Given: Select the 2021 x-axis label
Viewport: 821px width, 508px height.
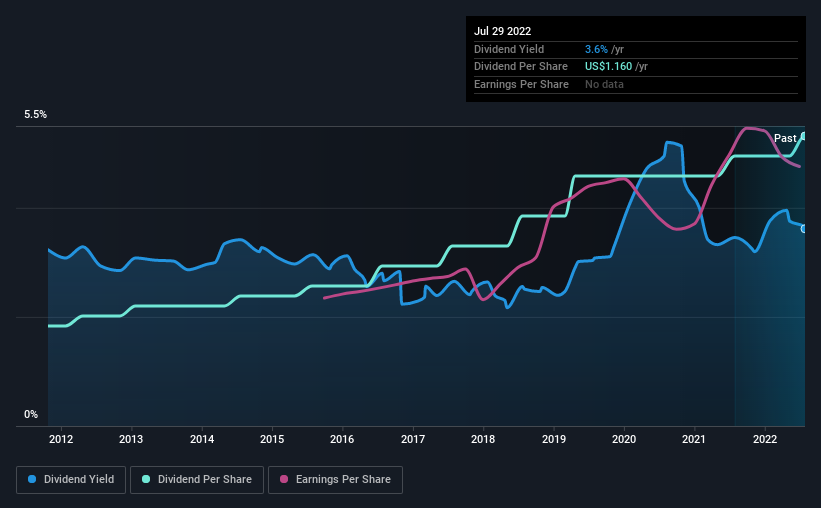Looking at the screenshot, I should click(694, 439).
